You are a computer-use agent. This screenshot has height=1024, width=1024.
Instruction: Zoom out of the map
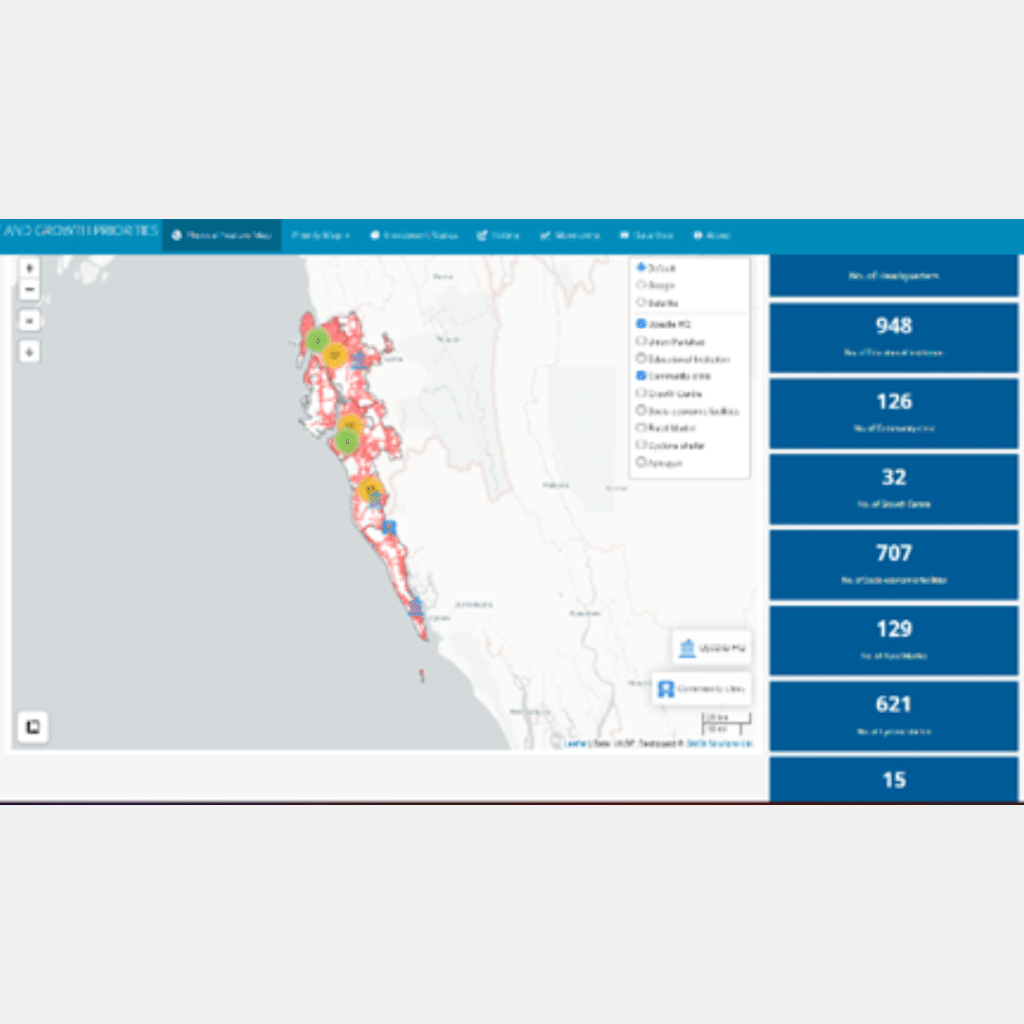point(29,290)
